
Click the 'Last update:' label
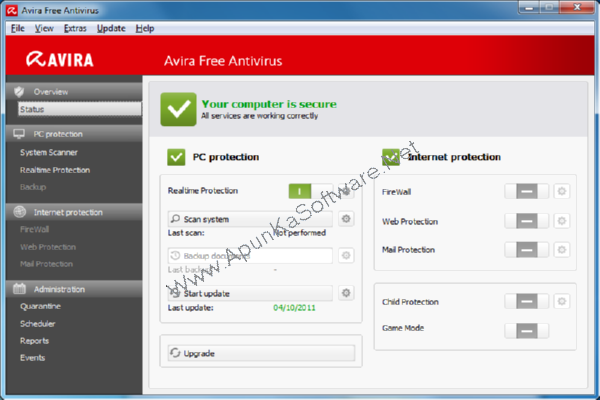click(191, 307)
